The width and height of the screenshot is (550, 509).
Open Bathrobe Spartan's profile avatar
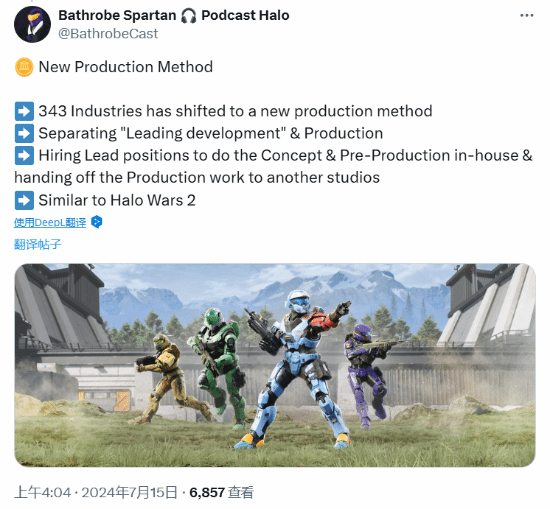click(x=32, y=24)
